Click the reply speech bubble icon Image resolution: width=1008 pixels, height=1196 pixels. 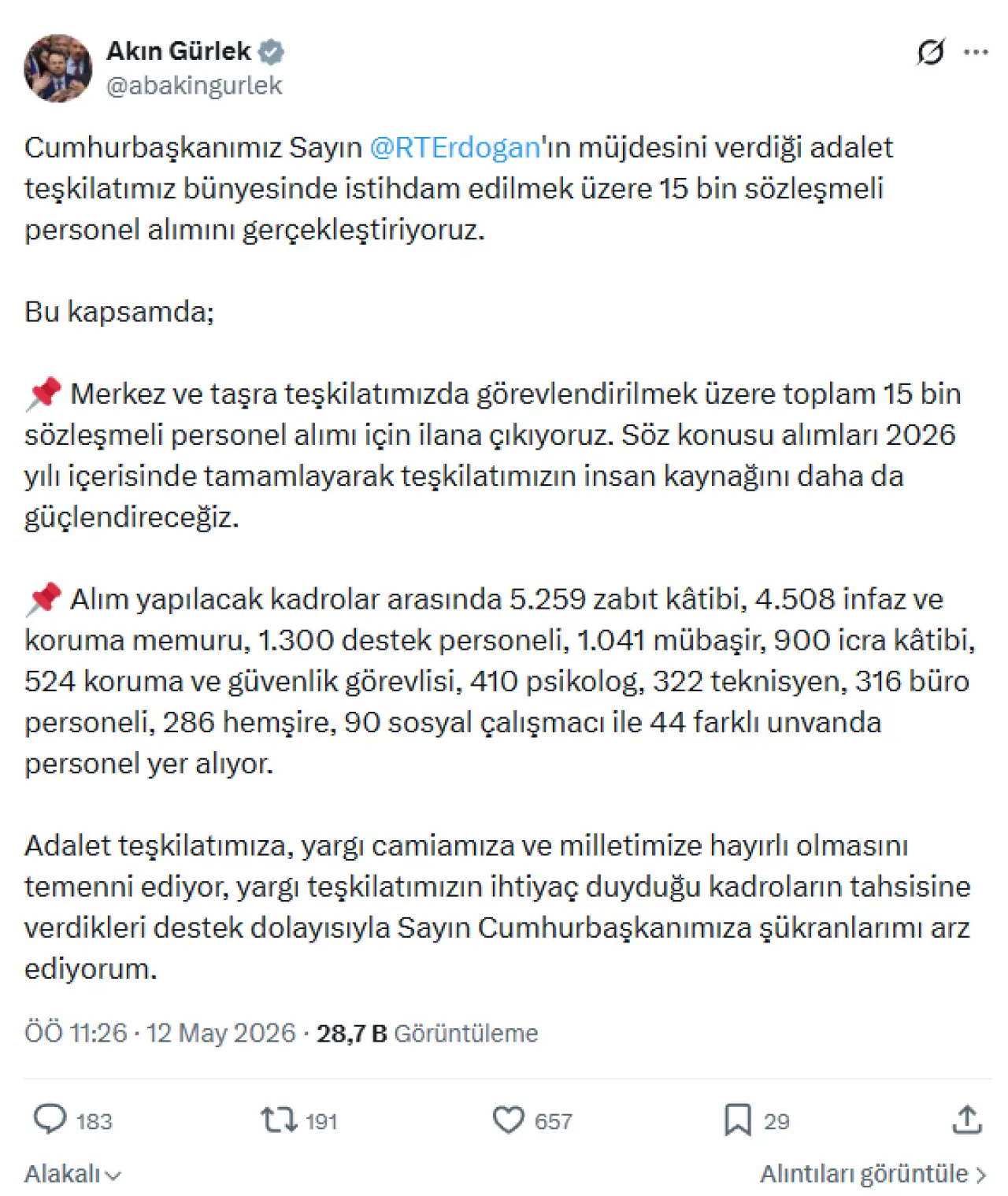50,1120
